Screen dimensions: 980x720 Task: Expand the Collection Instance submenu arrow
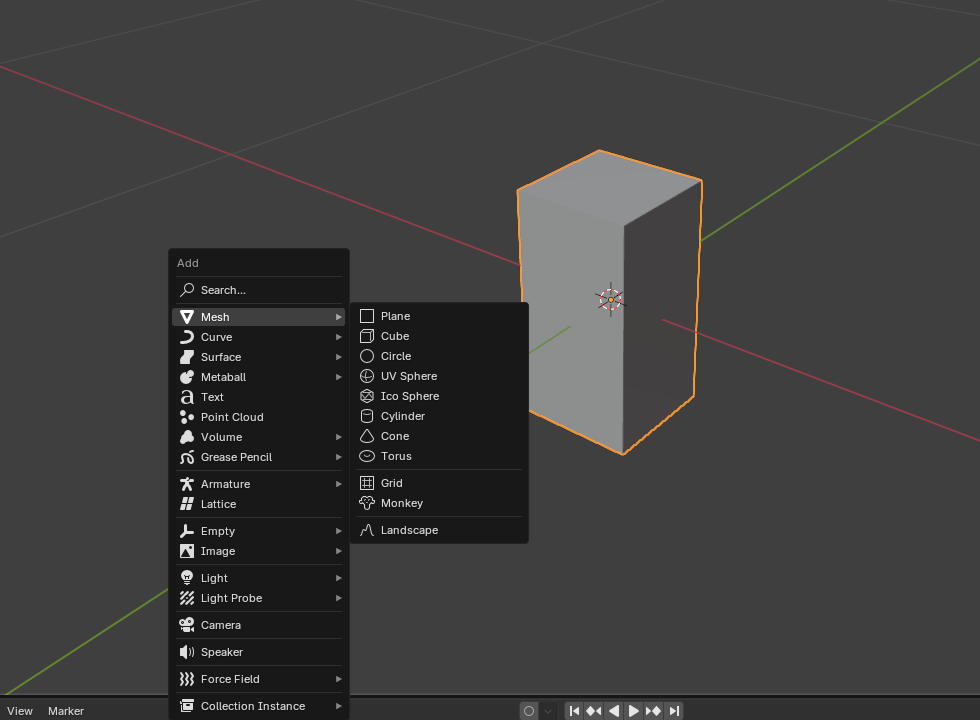pyautogui.click(x=338, y=706)
